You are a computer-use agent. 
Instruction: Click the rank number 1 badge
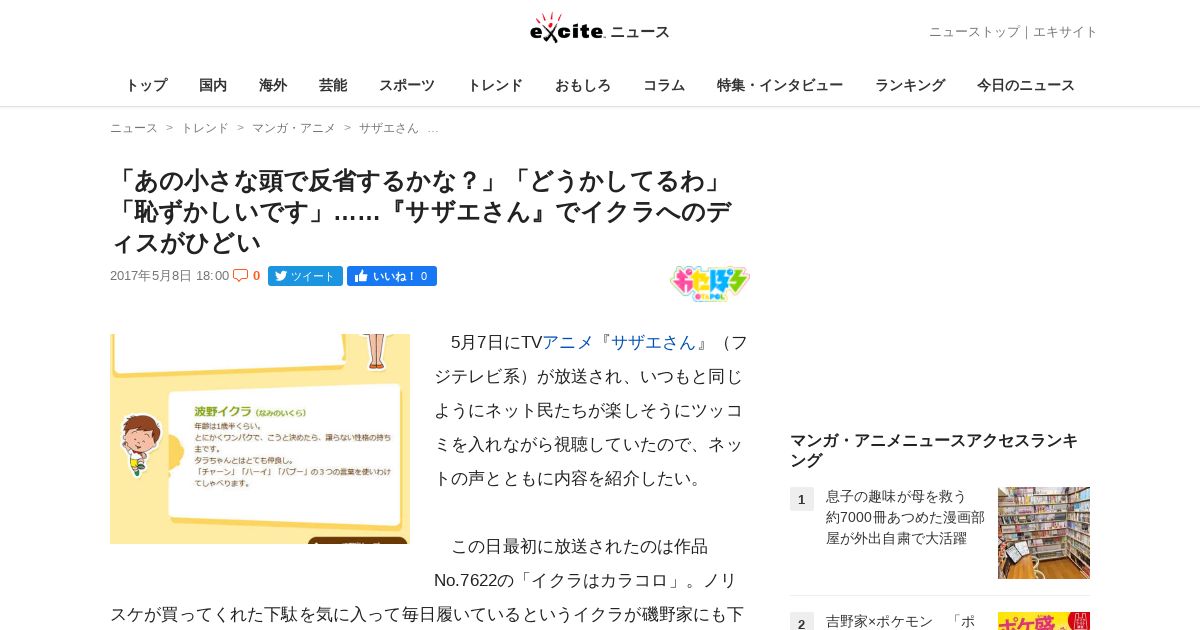coord(801,499)
